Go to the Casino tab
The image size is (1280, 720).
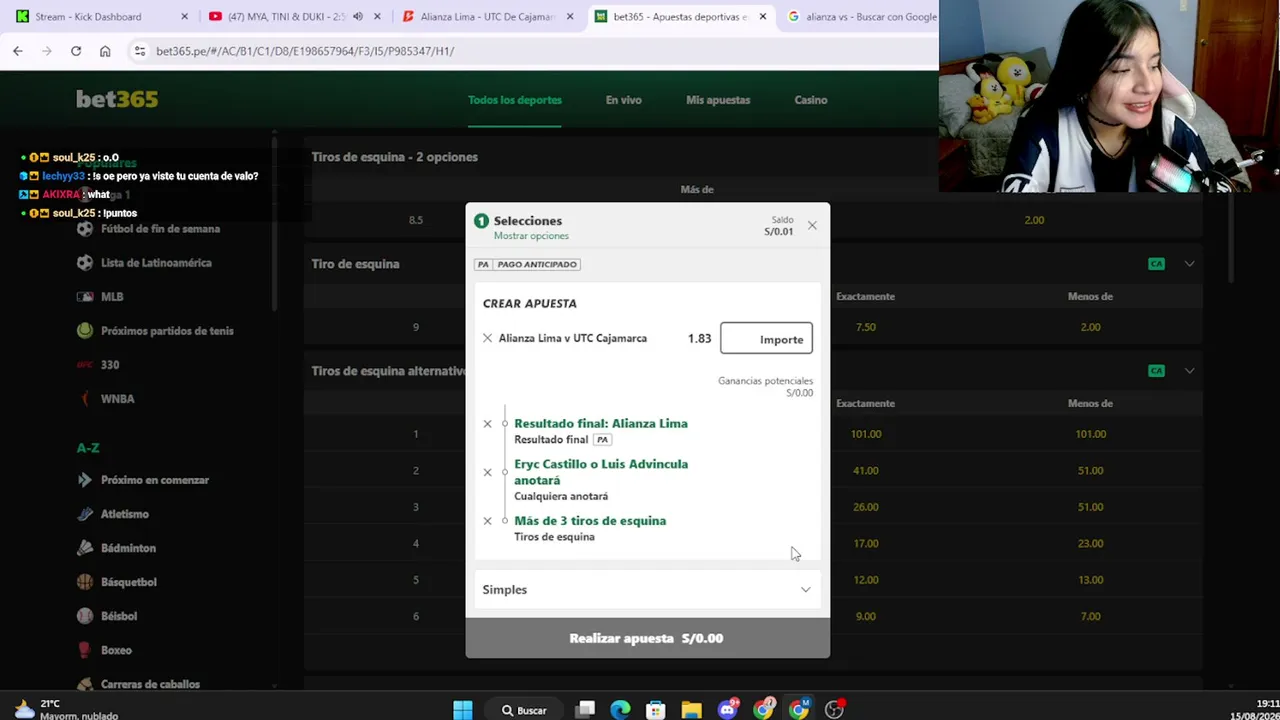[811, 100]
